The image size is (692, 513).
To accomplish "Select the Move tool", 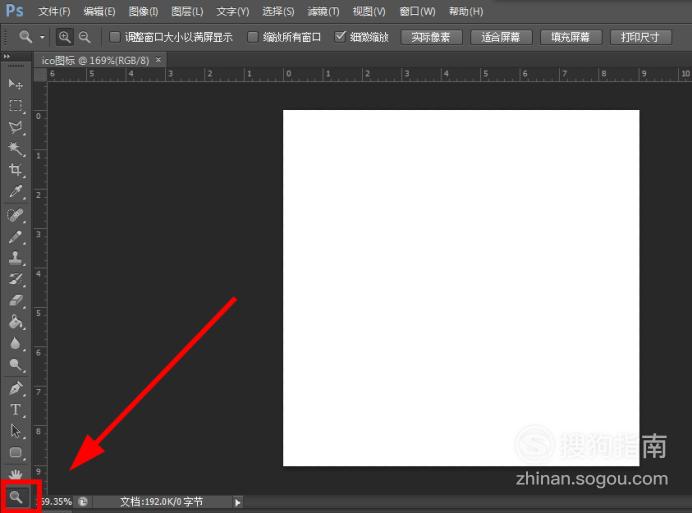I will click(x=15, y=83).
